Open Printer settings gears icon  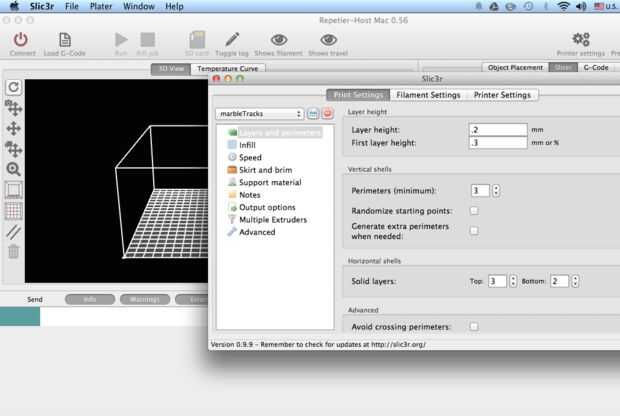pos(581,40)
